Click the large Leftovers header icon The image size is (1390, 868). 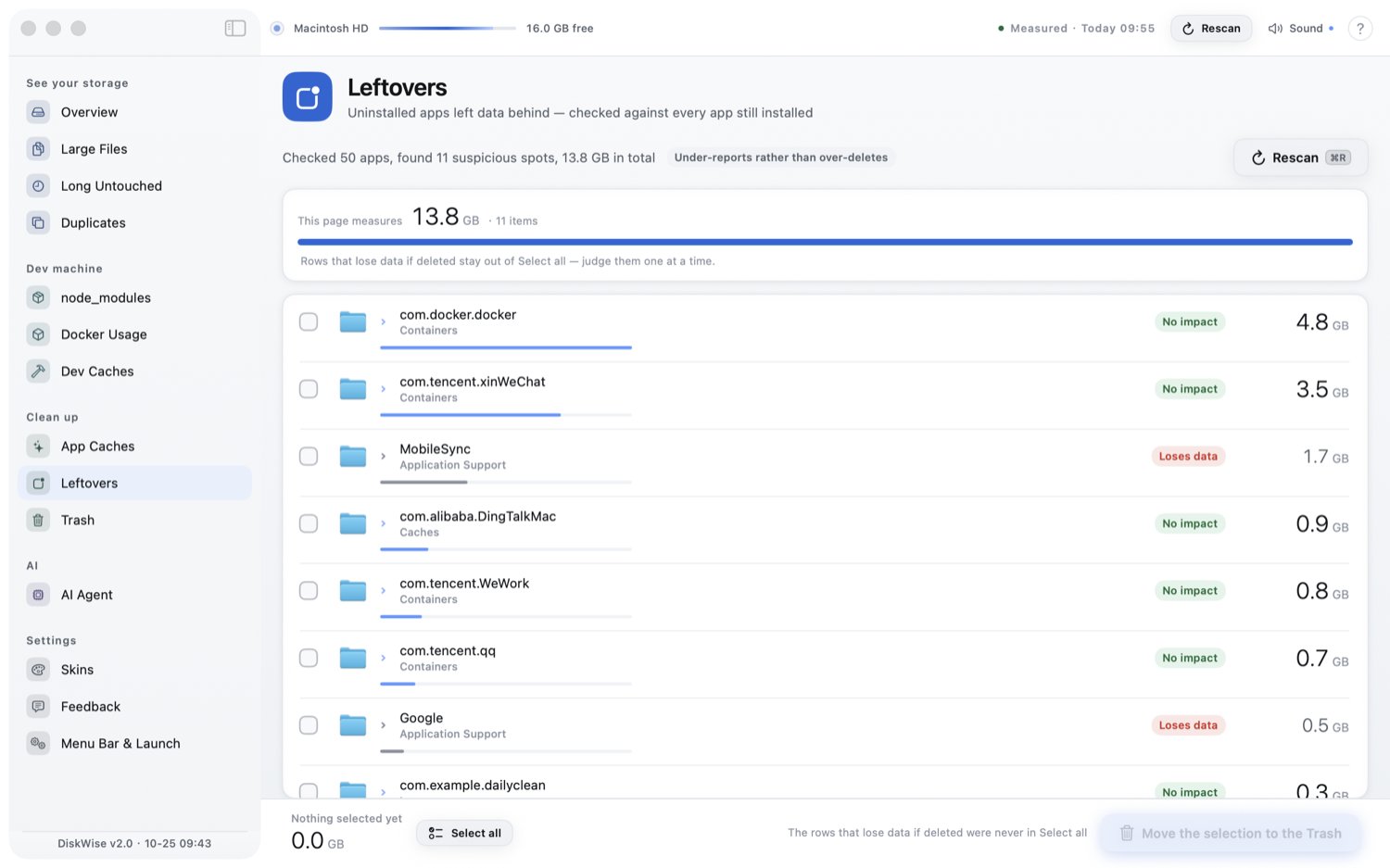[308, 96]
